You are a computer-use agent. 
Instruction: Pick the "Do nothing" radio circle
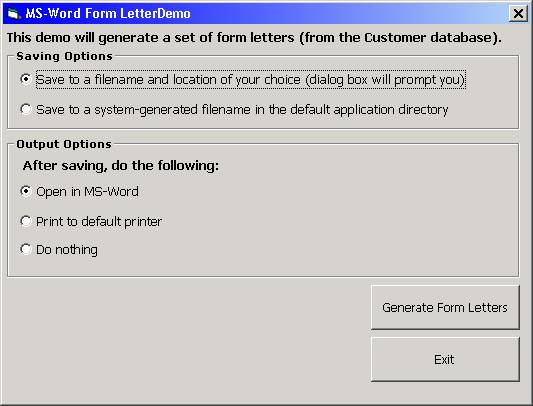tap(26, 249)
